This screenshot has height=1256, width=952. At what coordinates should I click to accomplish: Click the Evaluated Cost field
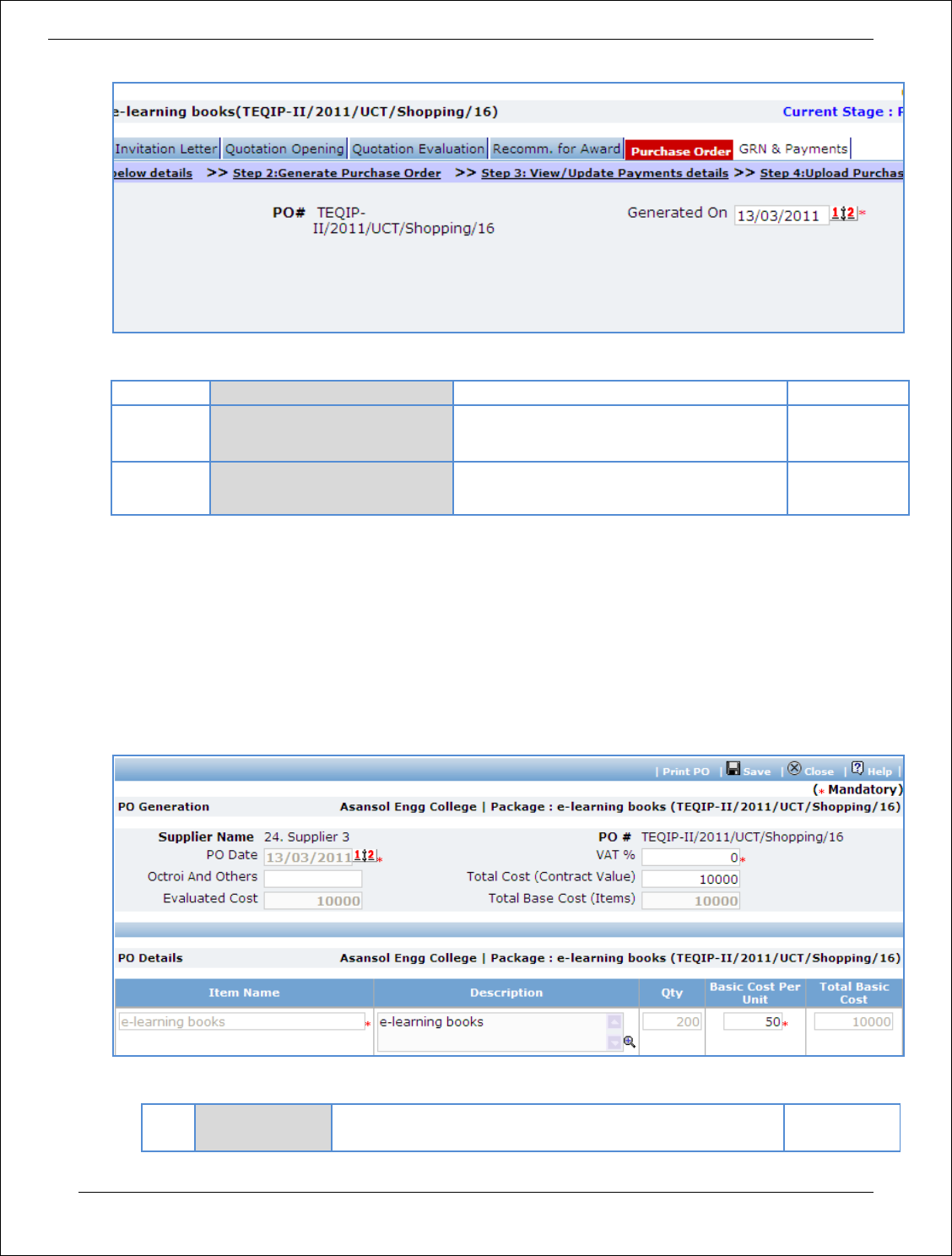pyautogui.click(x=313, y=901)
